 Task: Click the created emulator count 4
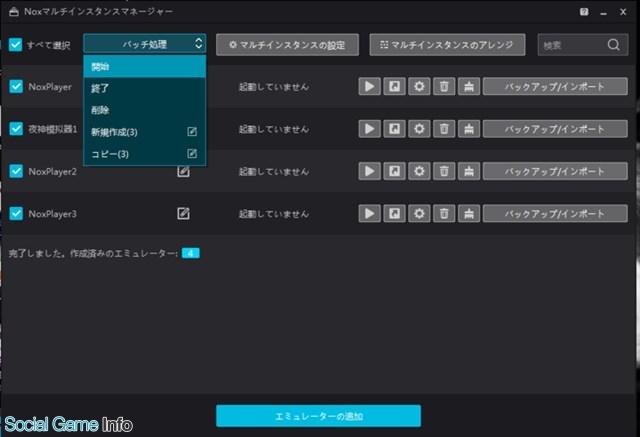191,253
